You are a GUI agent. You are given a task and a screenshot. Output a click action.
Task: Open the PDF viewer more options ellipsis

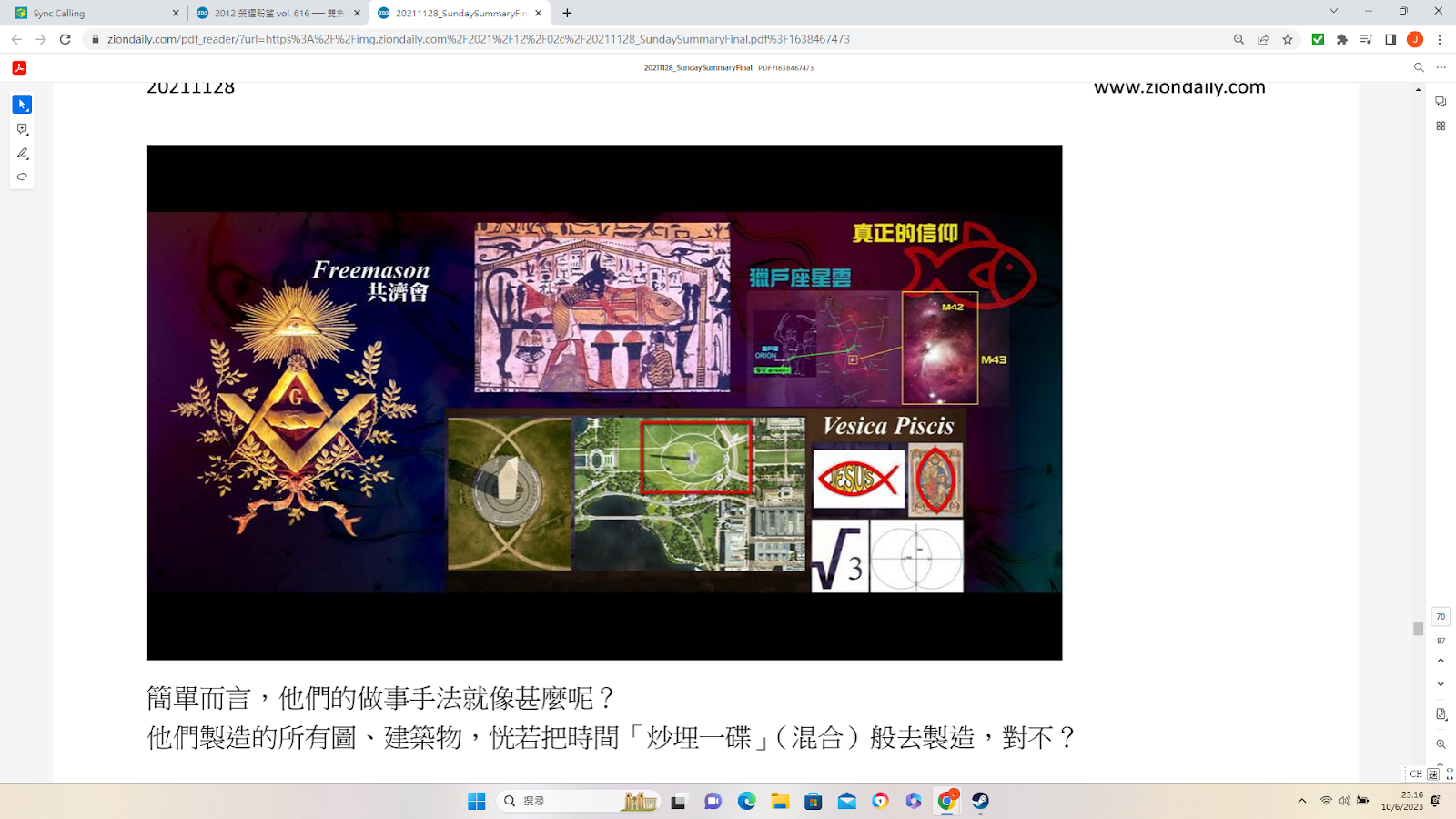pyautogui.click(x=1441, y=67)
